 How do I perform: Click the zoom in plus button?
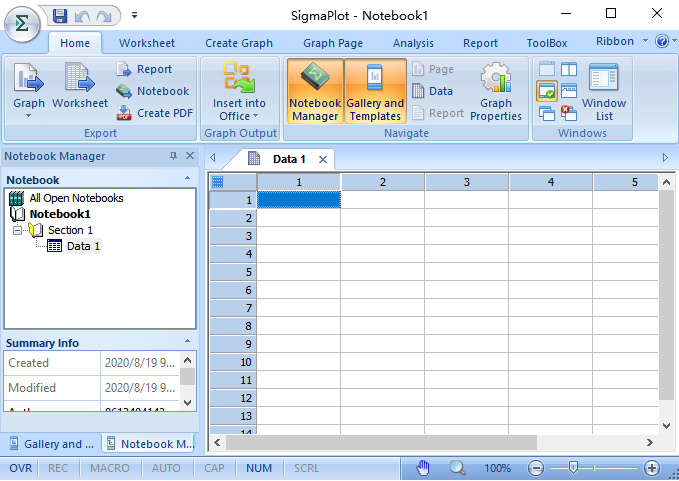652,468
